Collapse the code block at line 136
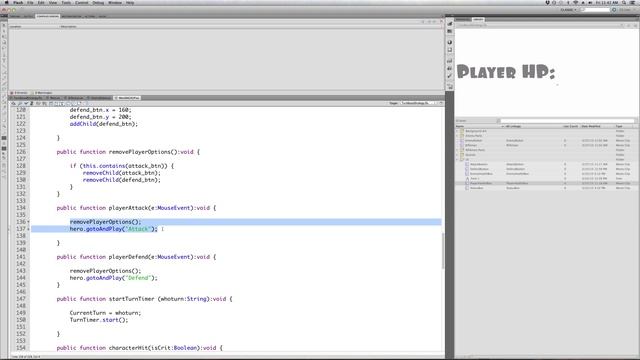 point(29,222)
